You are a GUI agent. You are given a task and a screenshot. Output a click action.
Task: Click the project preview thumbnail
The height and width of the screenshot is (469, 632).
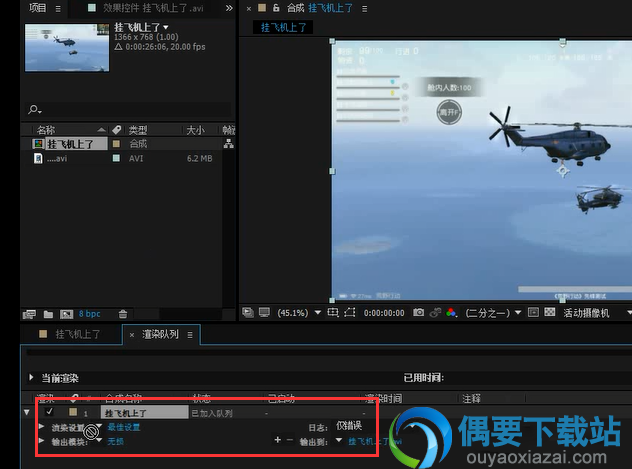coord(67,48)
